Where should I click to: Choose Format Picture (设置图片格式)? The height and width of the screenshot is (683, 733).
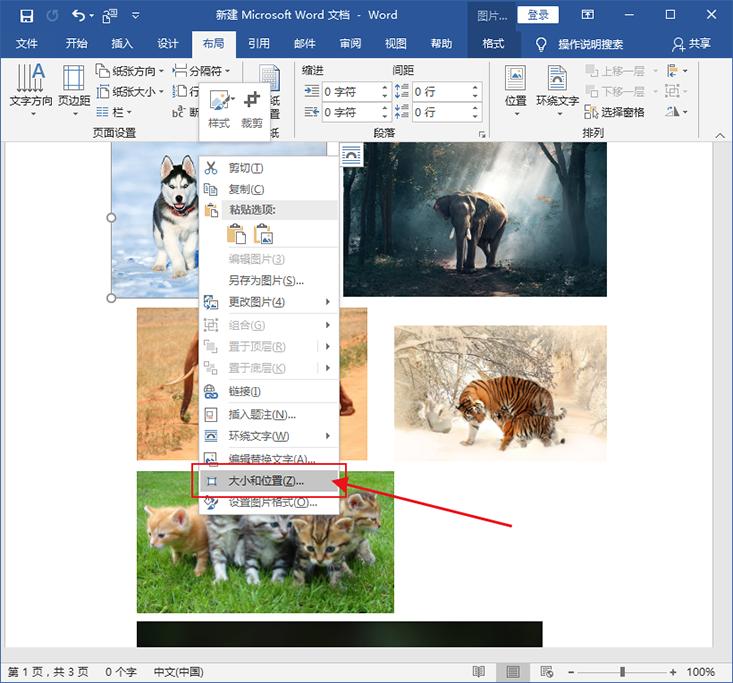click(268, 503)
